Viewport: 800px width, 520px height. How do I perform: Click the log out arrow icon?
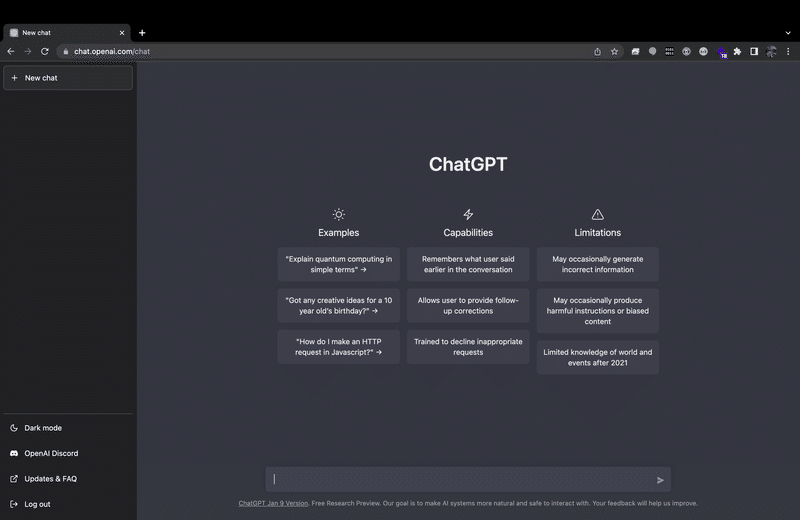coord(14,504)
